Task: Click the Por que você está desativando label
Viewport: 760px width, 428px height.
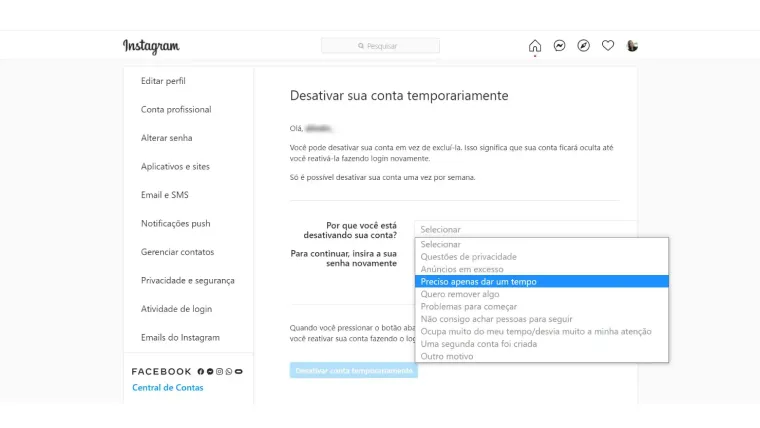Action: pos(350,230)
